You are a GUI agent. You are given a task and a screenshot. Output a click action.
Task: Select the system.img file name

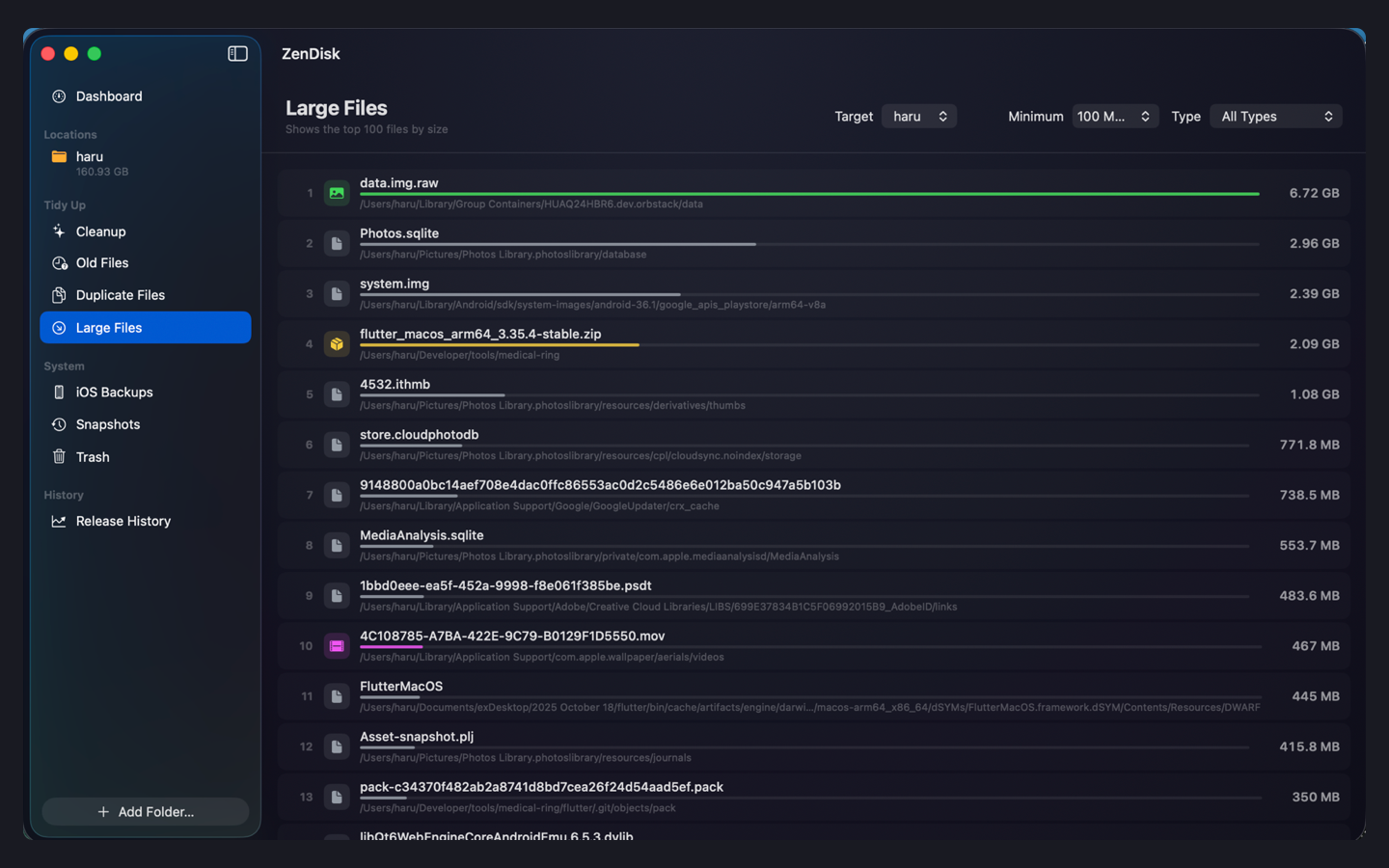click(395, 284)
